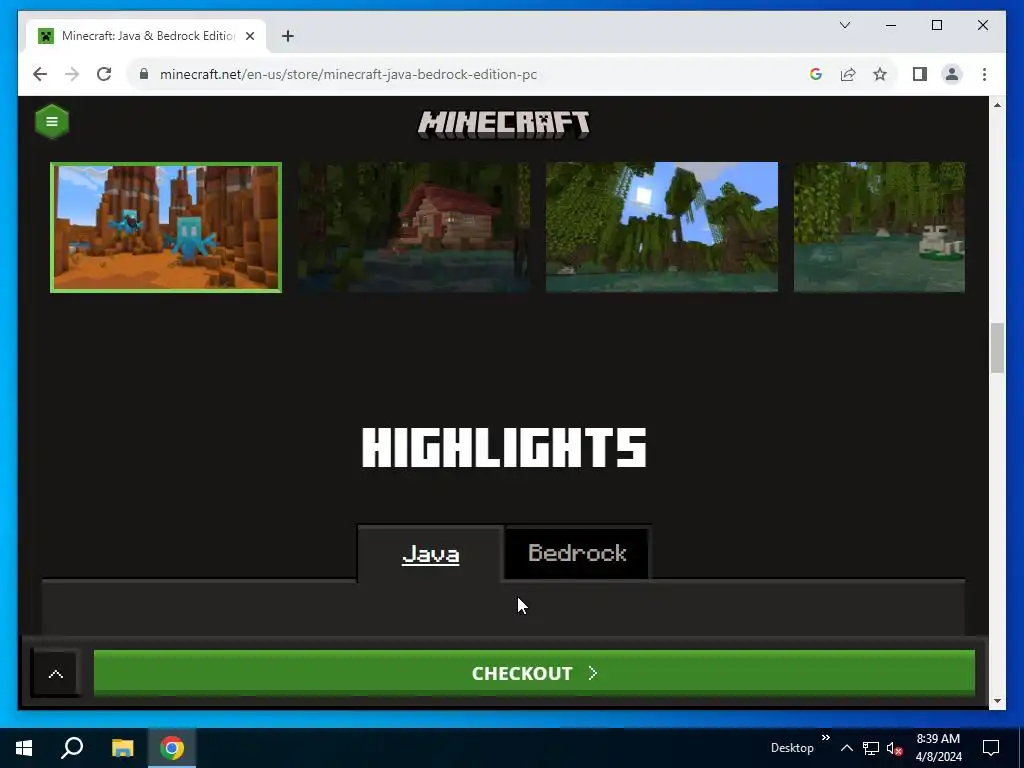Click the muted volume tray icon
The image size is (1024, 768).
tap(894, 748)
